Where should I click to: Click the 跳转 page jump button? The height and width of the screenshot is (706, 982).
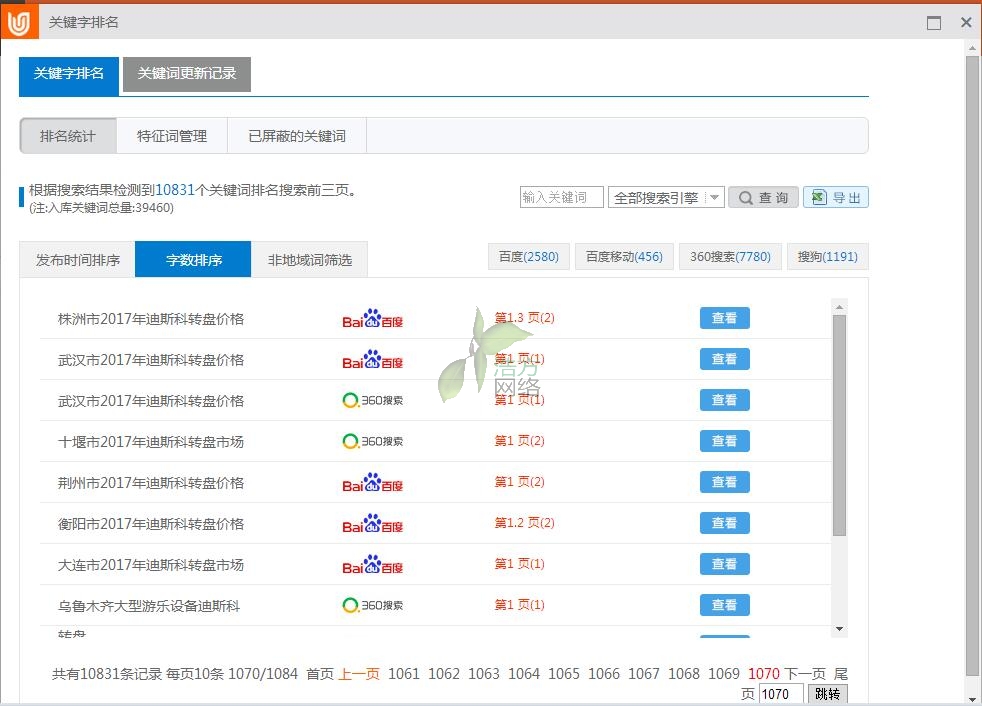click(827, 694)
